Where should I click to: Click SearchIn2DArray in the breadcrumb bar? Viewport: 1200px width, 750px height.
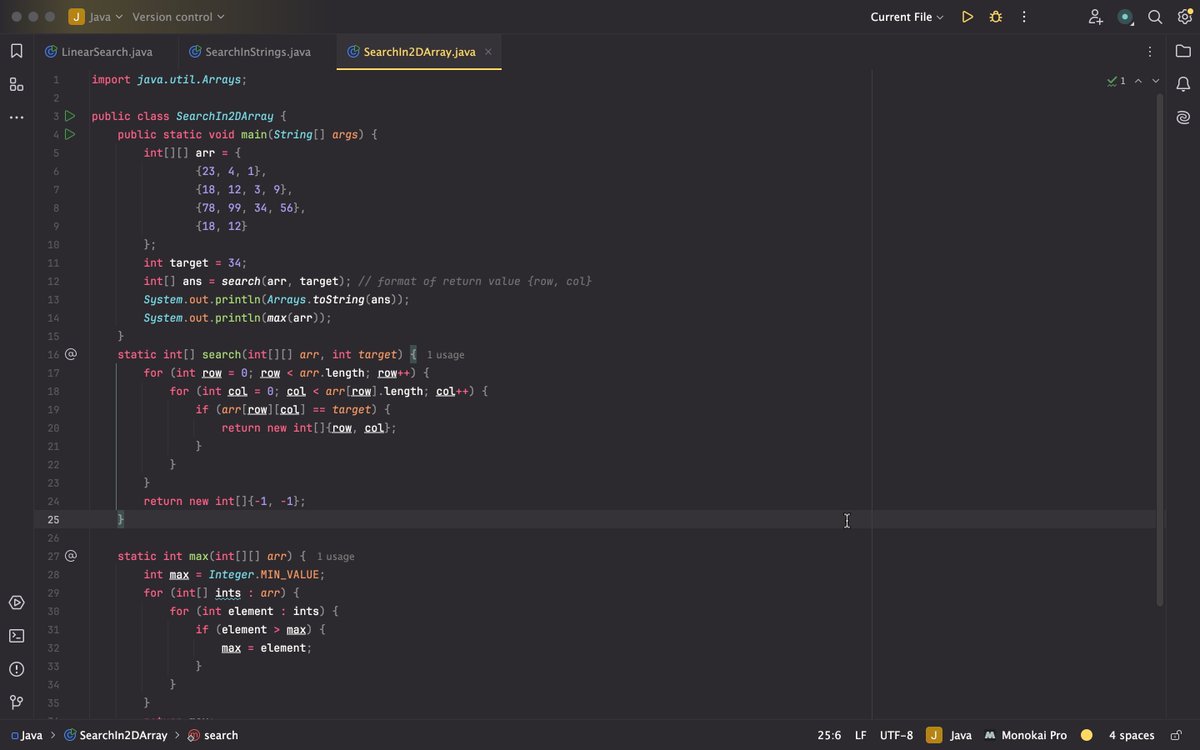(115, 735)
